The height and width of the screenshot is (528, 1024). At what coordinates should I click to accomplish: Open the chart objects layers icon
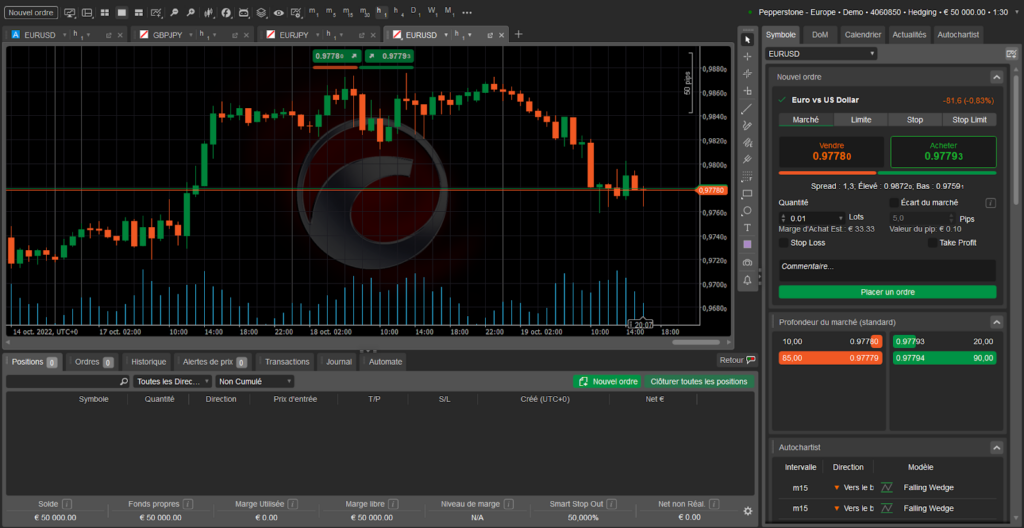click(x=261, y=12)
